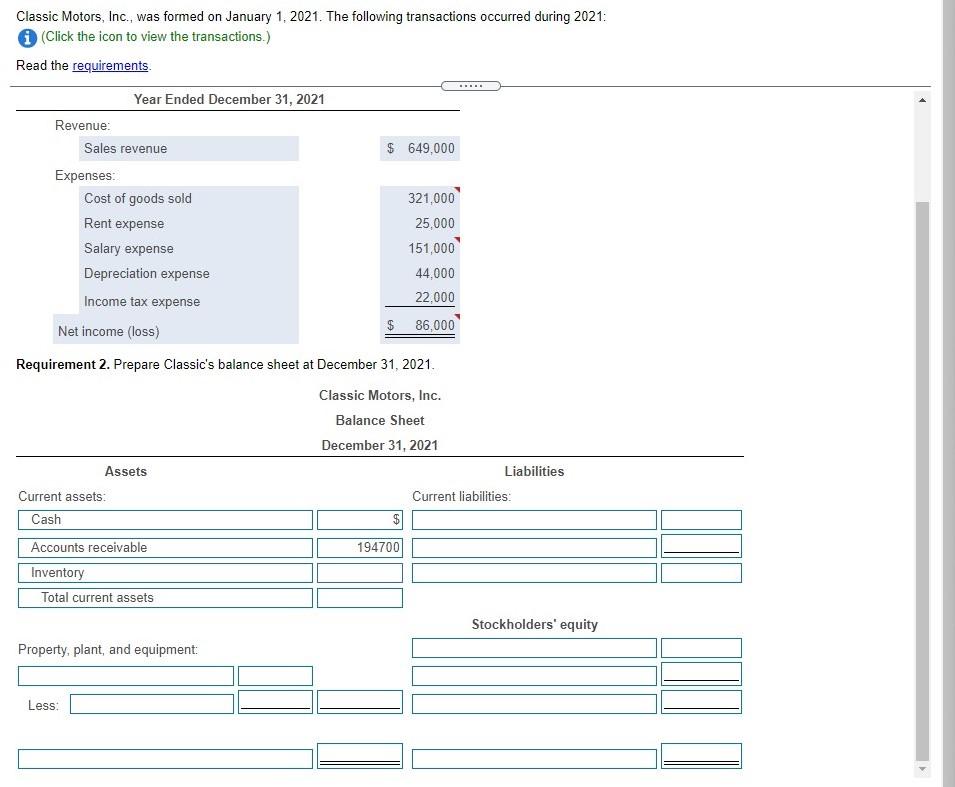Click the first stockholders' equity name field
This screenshot has width=955, height=787.
click(534, 648)
